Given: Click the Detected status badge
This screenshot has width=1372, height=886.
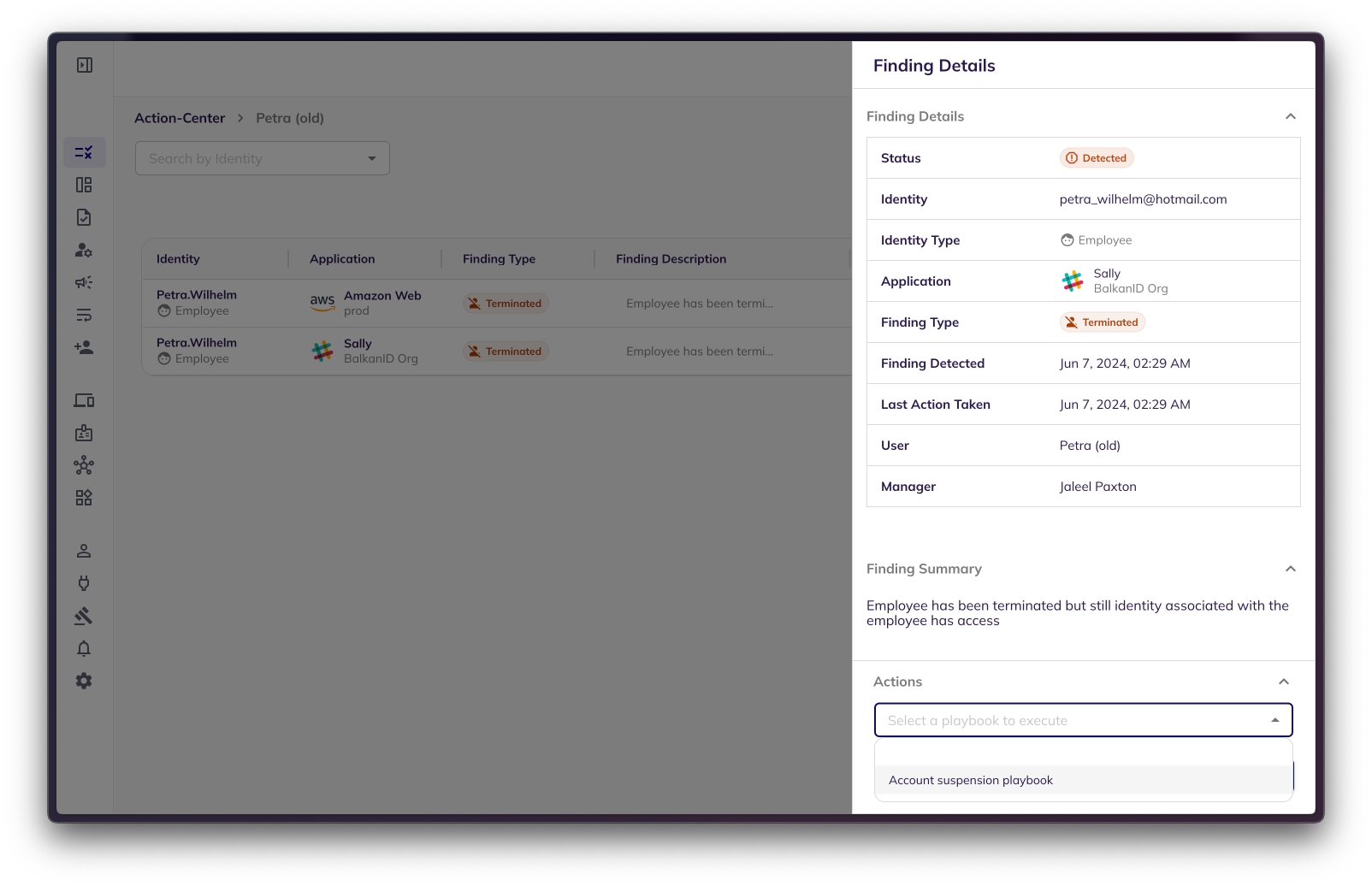Looking at the screenshot, I should 1097,158.
